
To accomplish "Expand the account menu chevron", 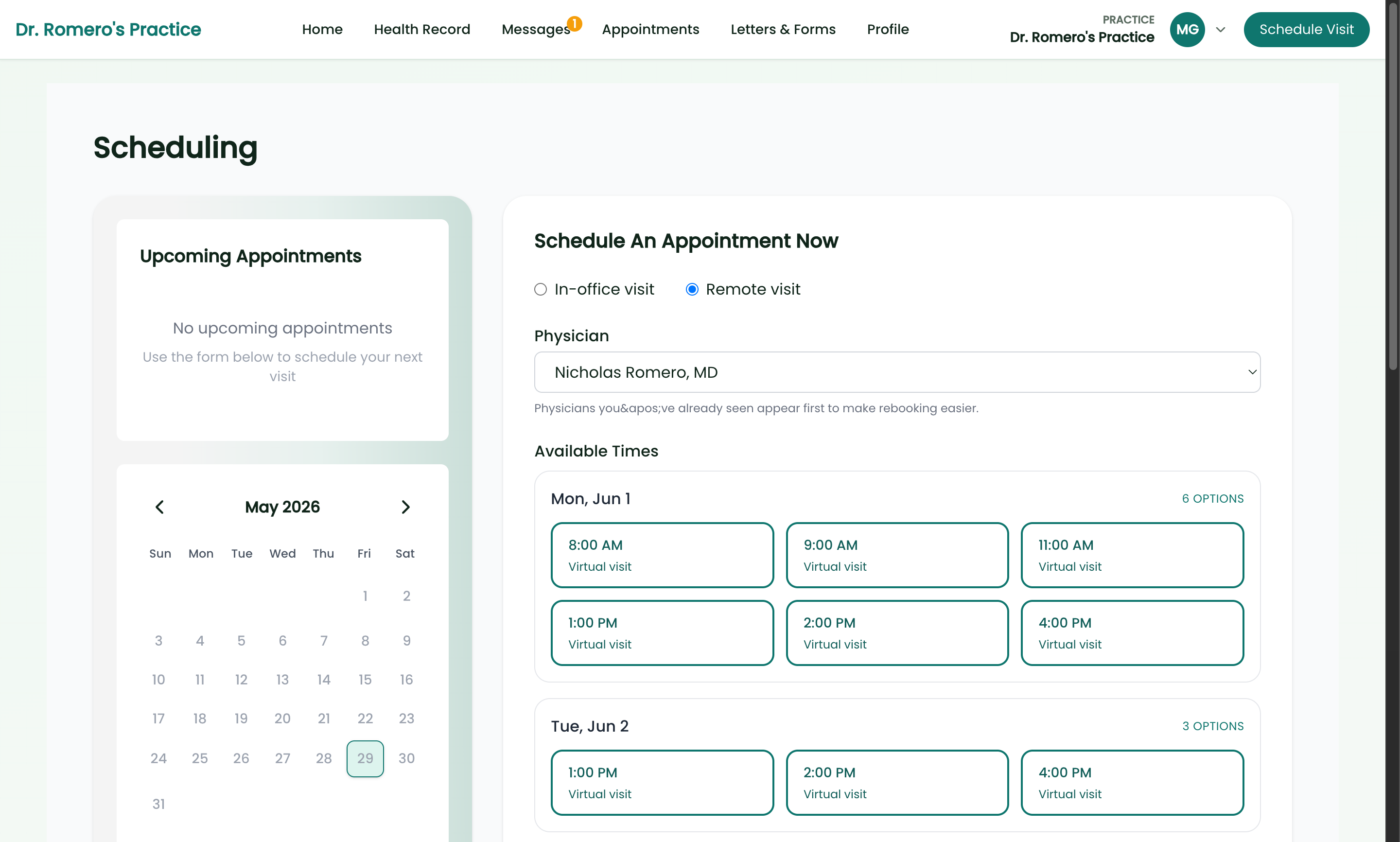I will [x=1221, y=30].
